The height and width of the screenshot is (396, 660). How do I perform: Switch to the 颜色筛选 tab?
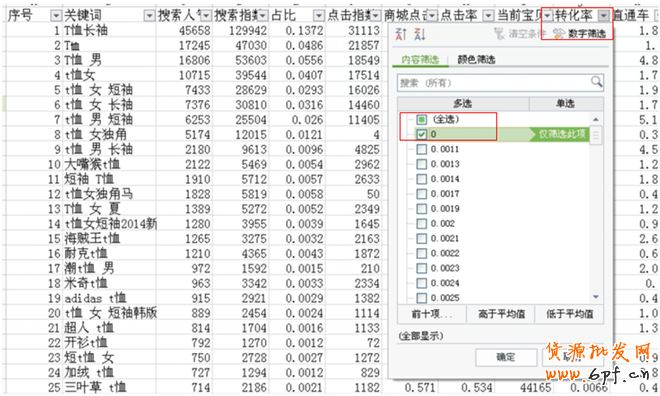[476, 60]
